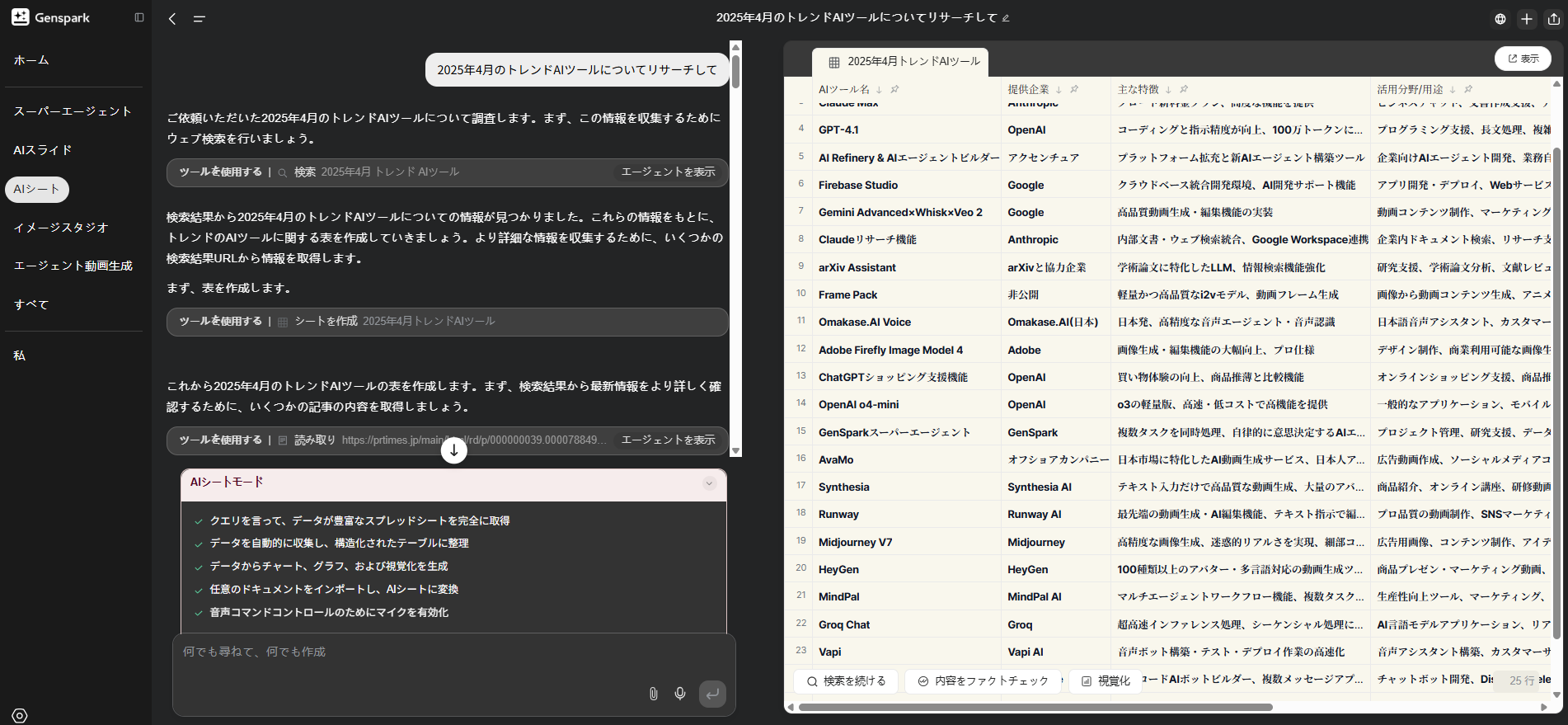Image resolution: width=1568 pixels, height=725 pixels.
Task: Click the 視覚化 button
Action: coord(1105,681)
